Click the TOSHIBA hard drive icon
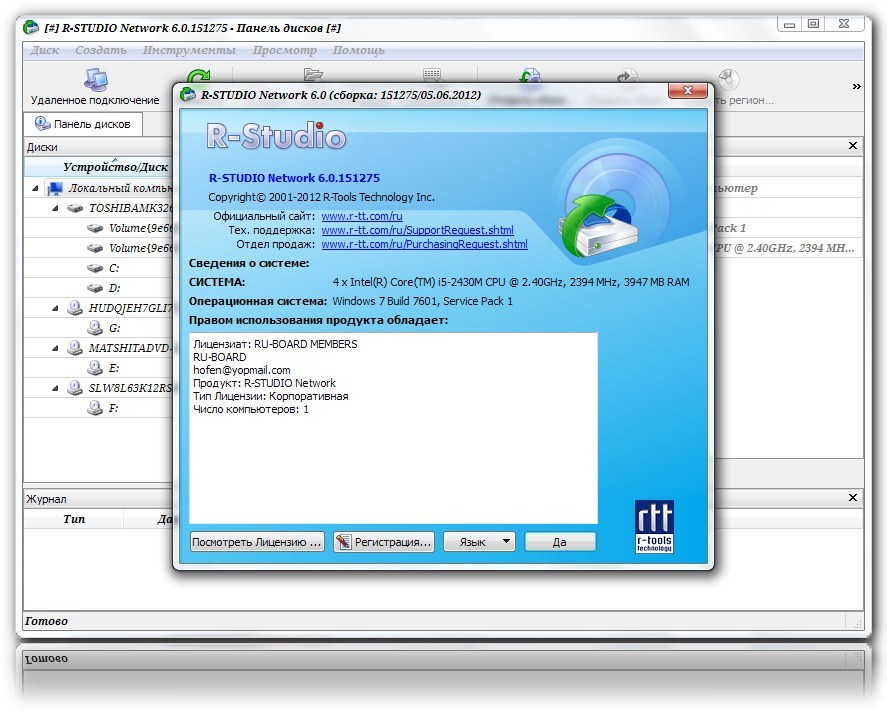The width and height of the screenshot is (887, 714). click(75, 208)
